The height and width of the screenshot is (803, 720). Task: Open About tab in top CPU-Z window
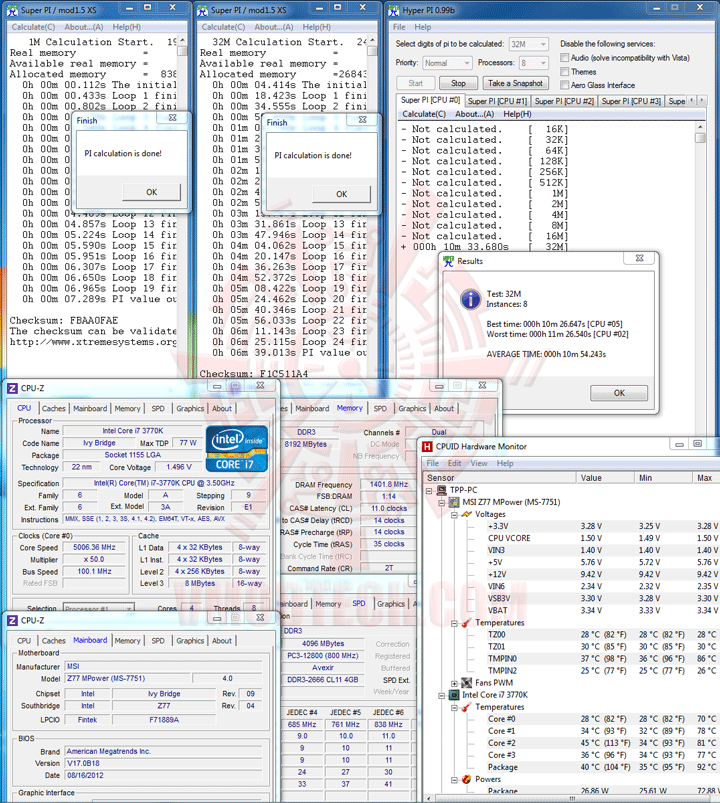pos(222,408)
